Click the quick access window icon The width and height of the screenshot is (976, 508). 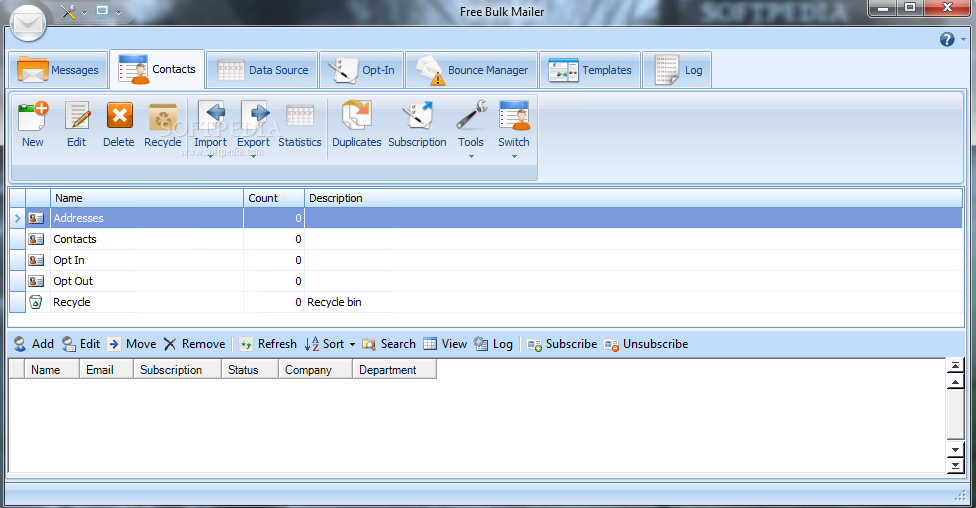[x=102, y=11]
